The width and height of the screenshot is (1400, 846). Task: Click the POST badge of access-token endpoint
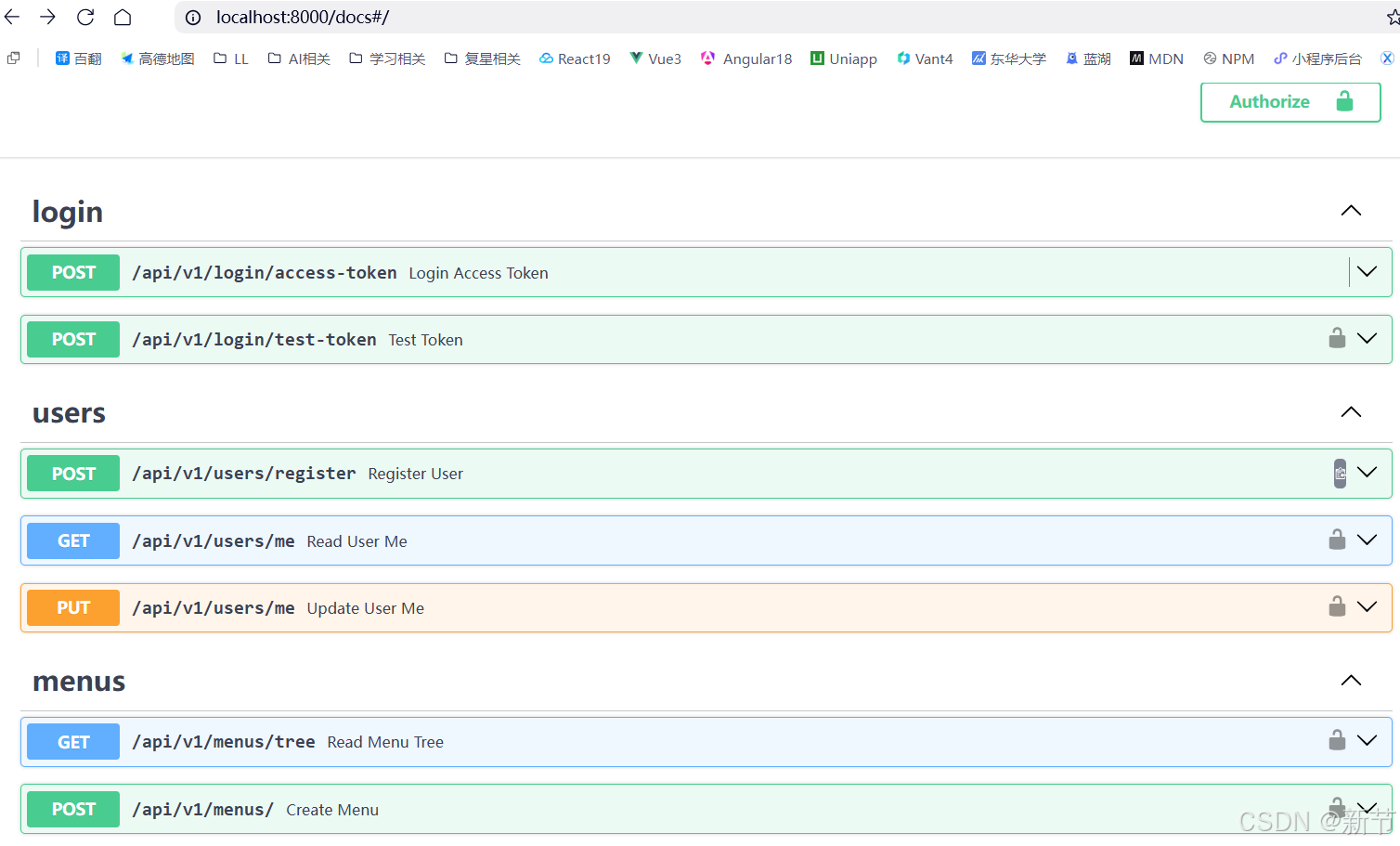(73, 272)
